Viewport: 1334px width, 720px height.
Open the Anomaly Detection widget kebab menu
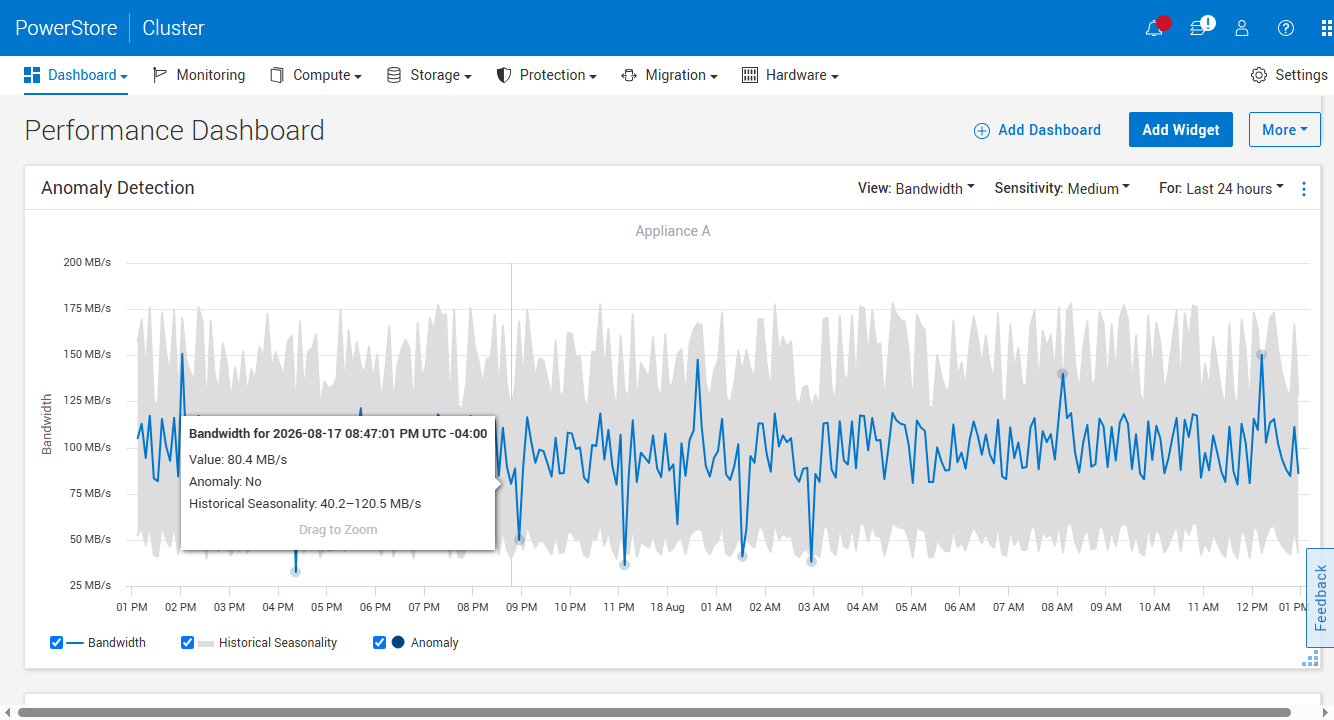point(1303,189)
